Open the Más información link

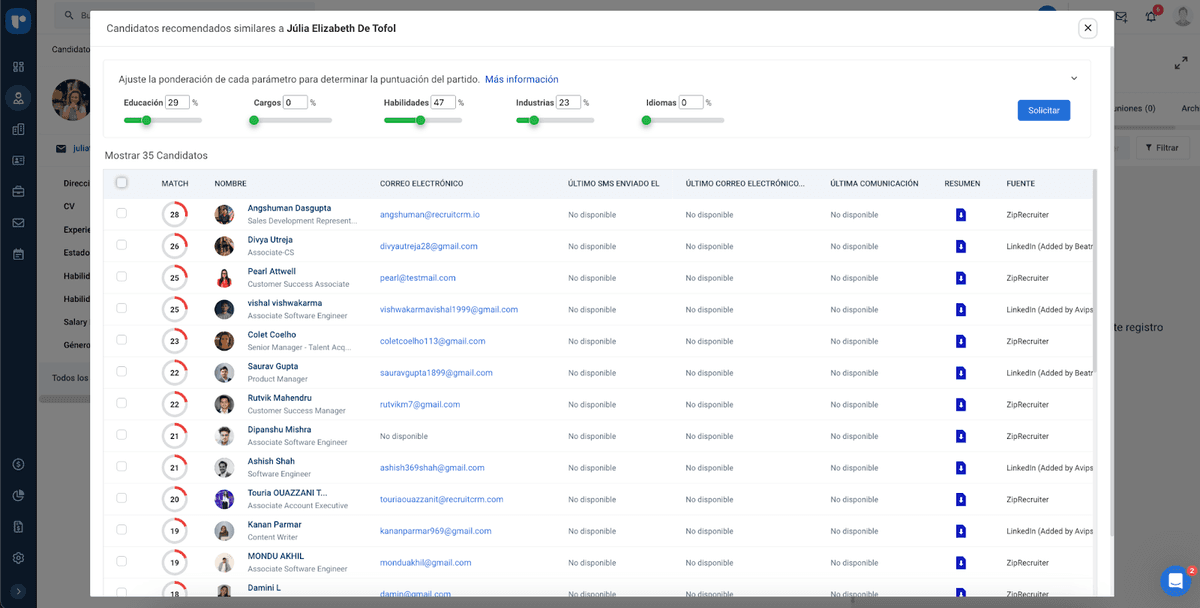521,80
